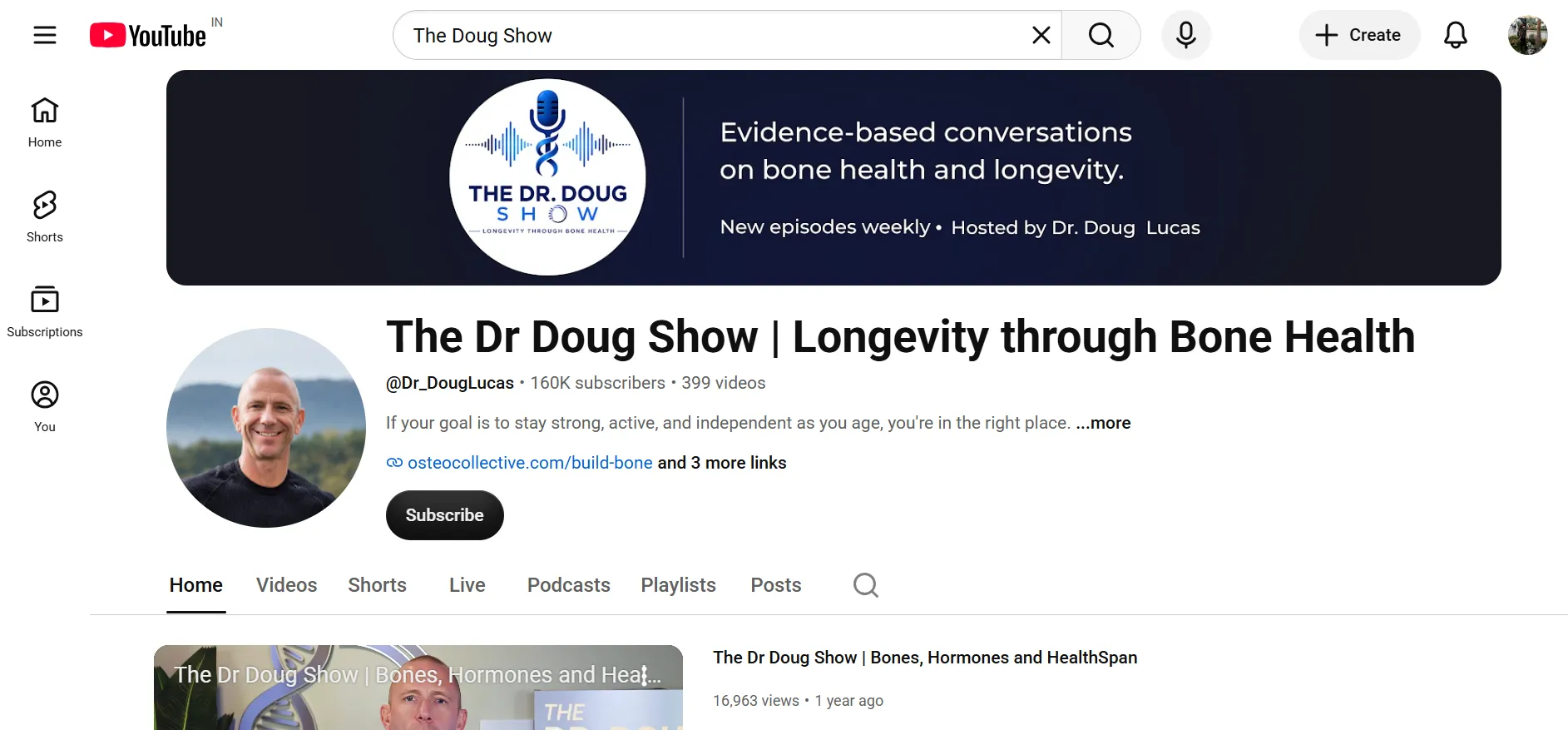Switch to the Posts tab
The height and width of the screenshot is (730, 1568).
click(x=776, y=585)
